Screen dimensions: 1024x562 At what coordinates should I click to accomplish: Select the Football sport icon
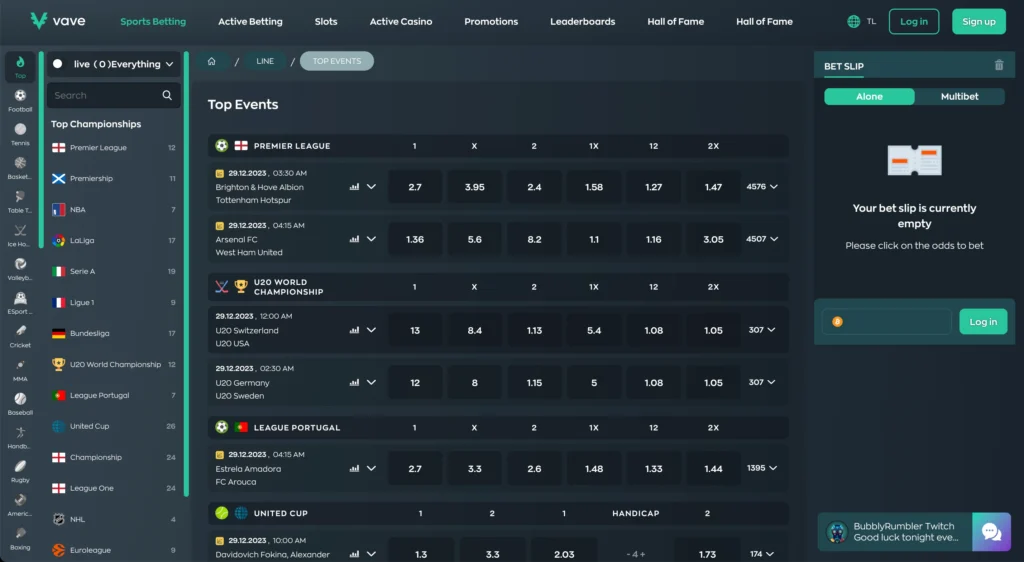tap(20, 96)
